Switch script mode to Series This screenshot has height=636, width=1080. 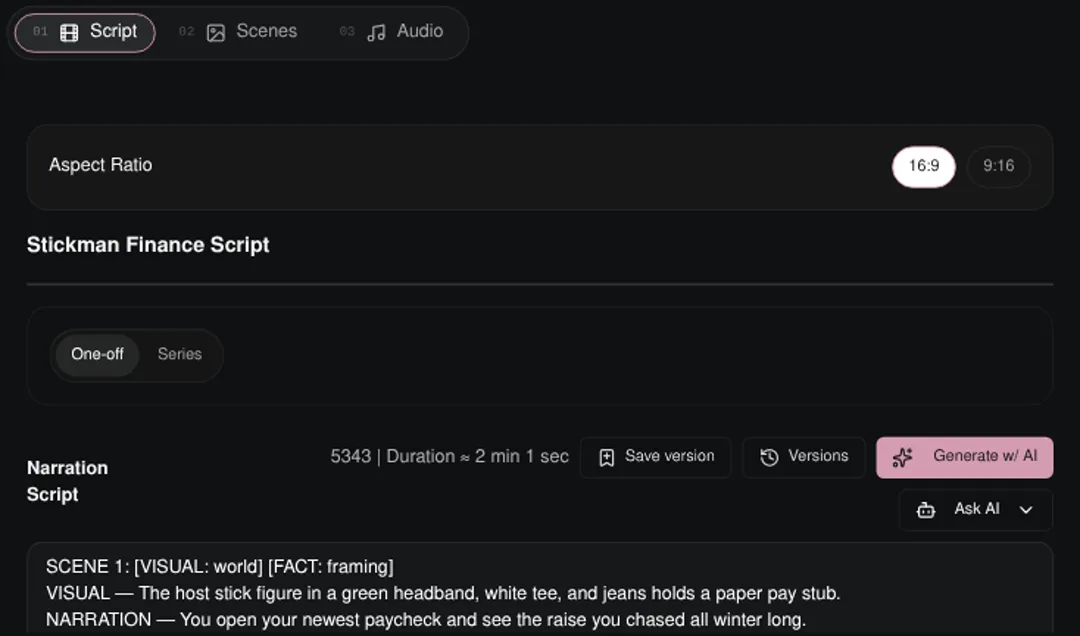(x=180, y=354)
